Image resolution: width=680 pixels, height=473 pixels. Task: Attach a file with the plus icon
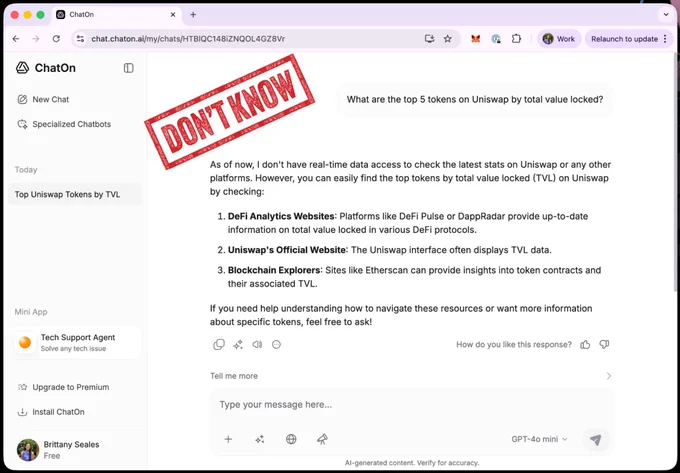pyautogui.click(x=228, y=439)
